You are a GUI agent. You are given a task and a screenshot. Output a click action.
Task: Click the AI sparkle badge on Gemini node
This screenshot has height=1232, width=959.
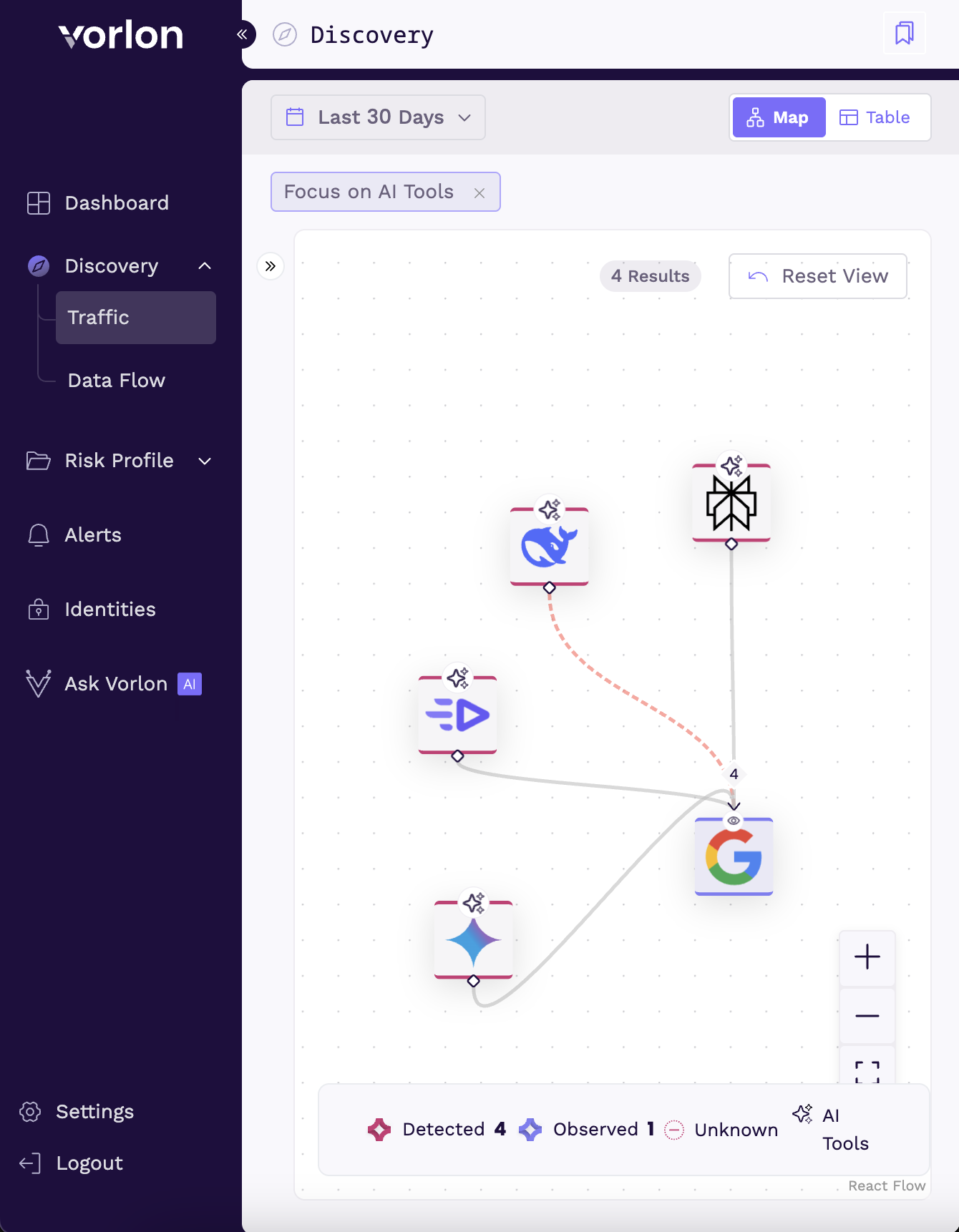[474, 902]
